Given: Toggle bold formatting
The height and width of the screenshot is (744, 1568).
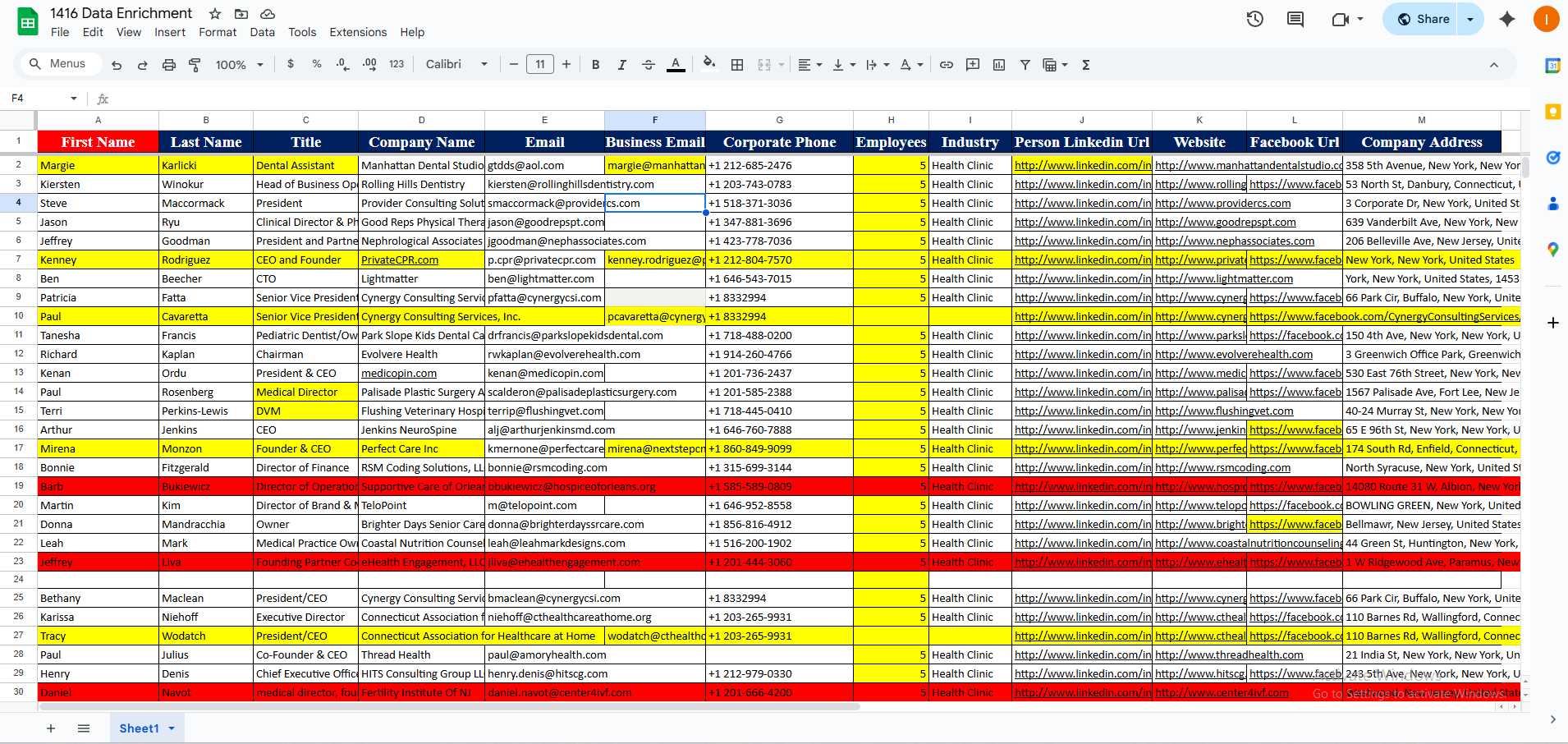Looking at the screenshot, I should [x=595, y=65].
